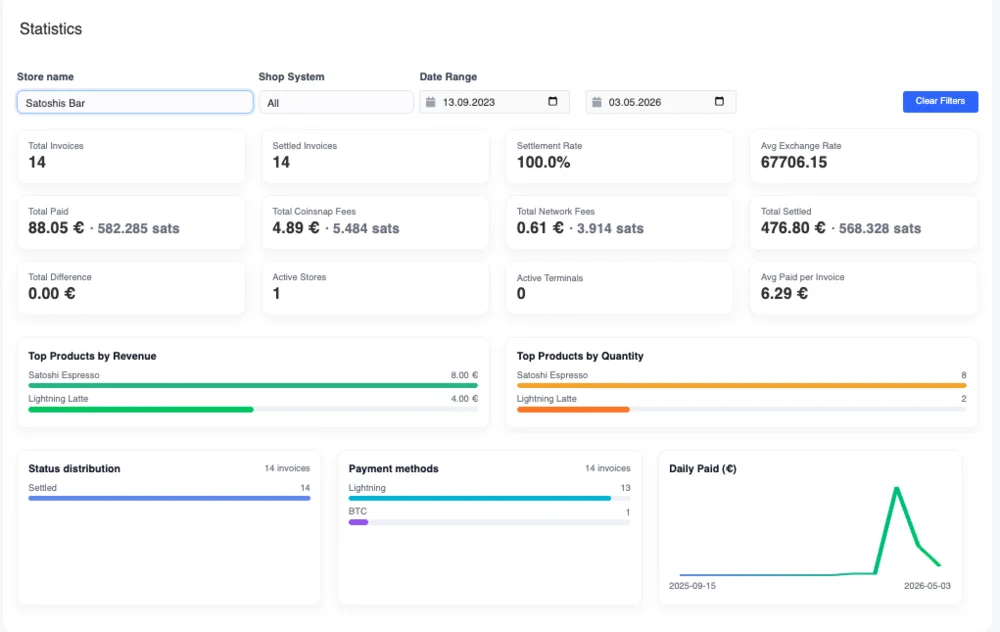This screenshot has width=1000, height=632.
Task: Select the Settled Invoices card
Action: [x=375, y=156]
